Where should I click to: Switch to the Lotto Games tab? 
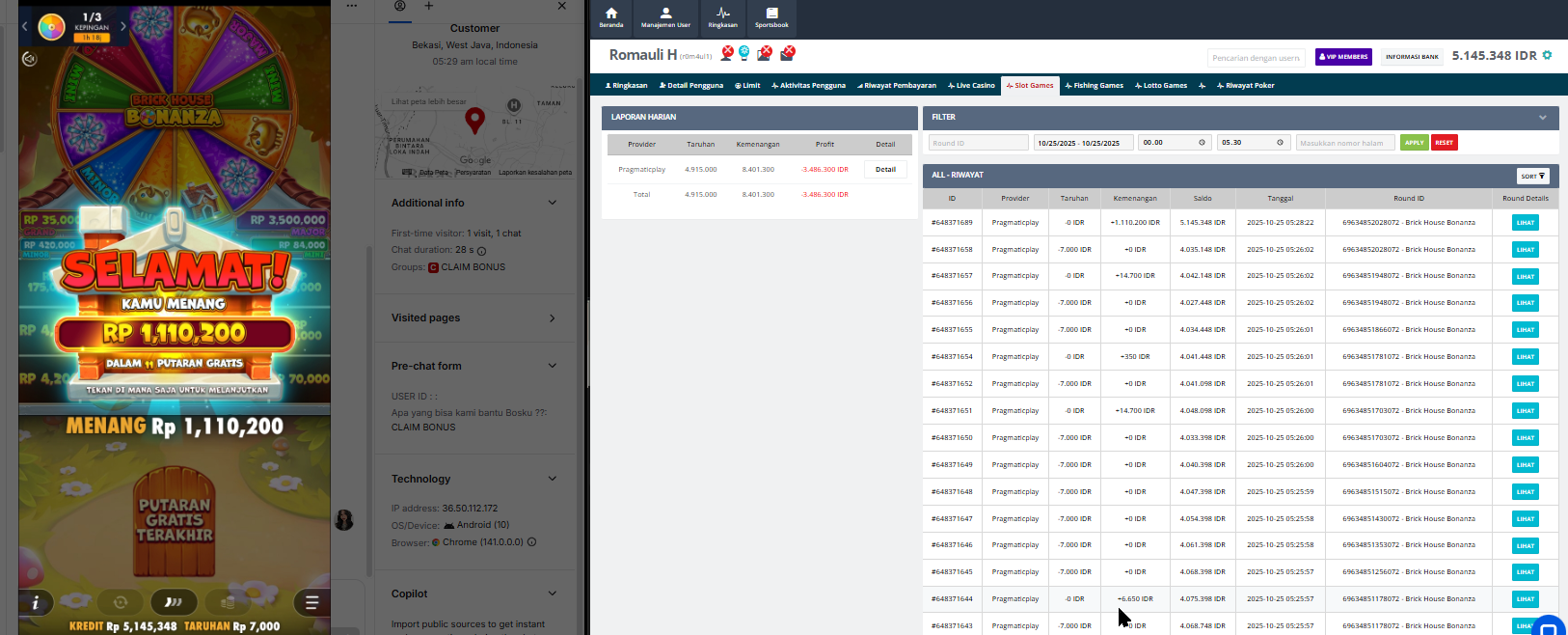1161,85
